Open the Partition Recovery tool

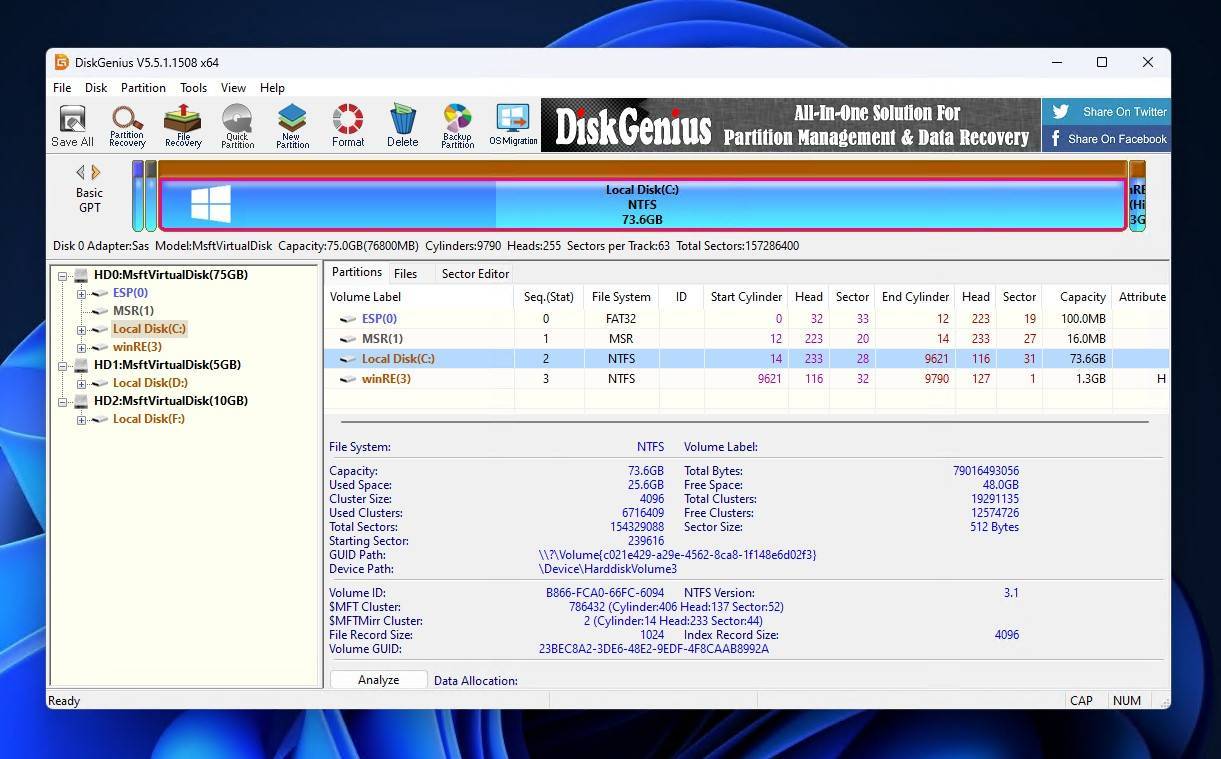click(x=127, y=126)
